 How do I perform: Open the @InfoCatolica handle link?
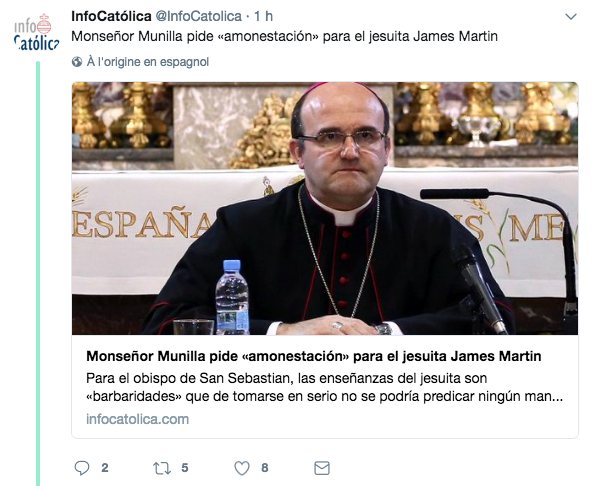click(x=198, y=16)
